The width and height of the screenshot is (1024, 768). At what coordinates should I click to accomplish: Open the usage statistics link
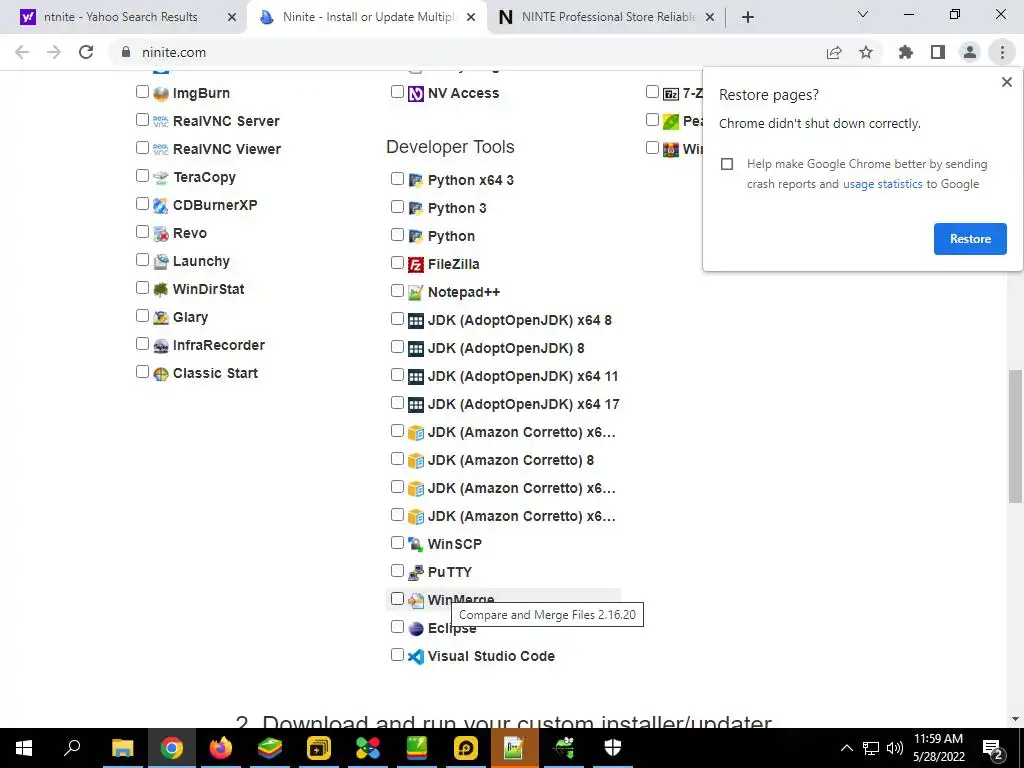(x=882, y=184)
